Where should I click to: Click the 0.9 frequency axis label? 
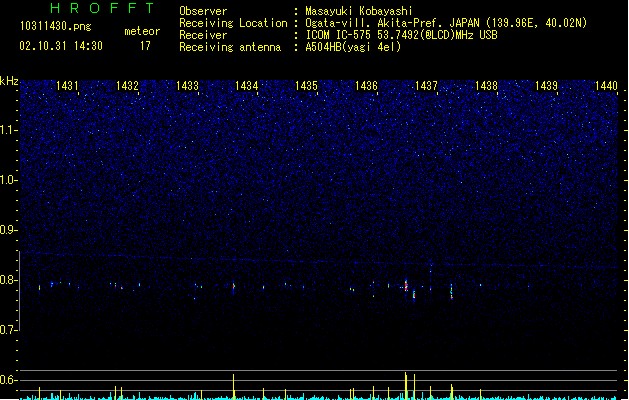8,230
